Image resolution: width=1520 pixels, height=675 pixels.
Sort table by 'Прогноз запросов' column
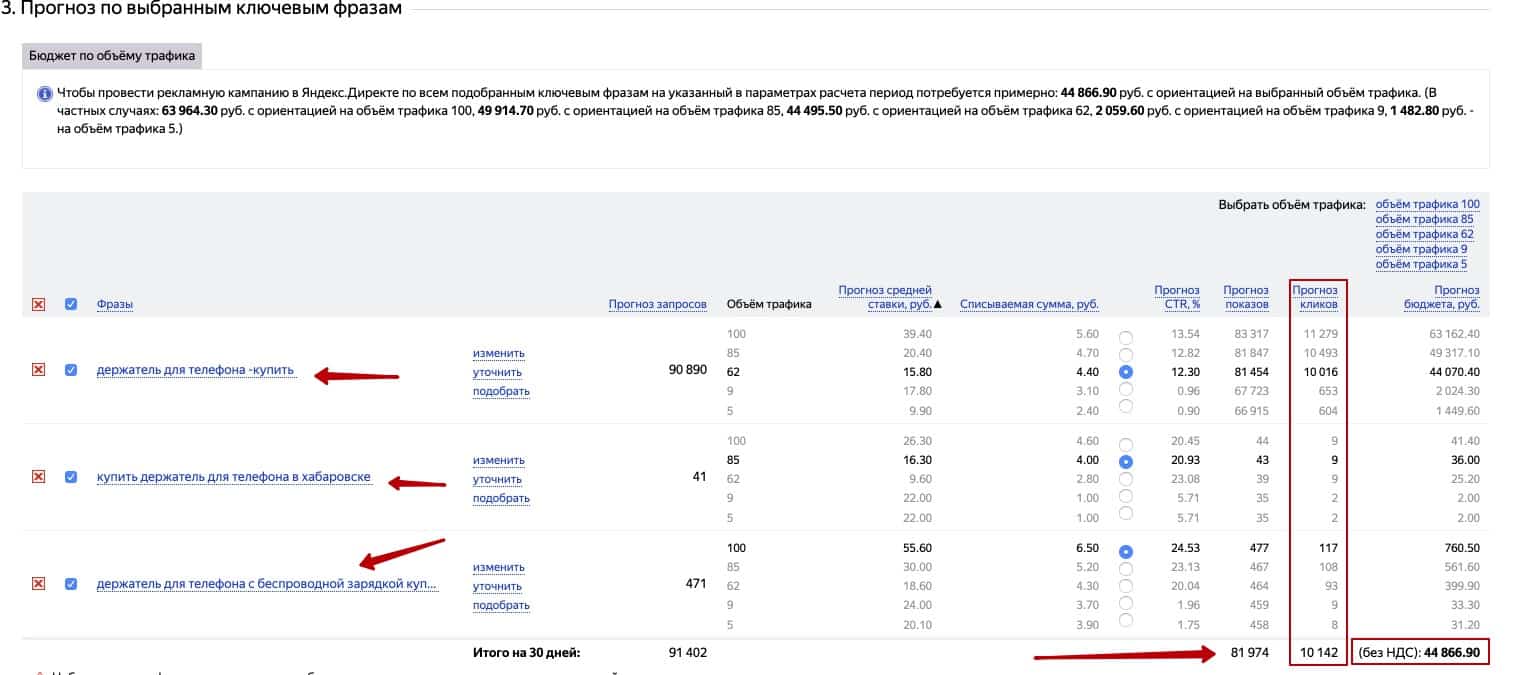point(657,304)
